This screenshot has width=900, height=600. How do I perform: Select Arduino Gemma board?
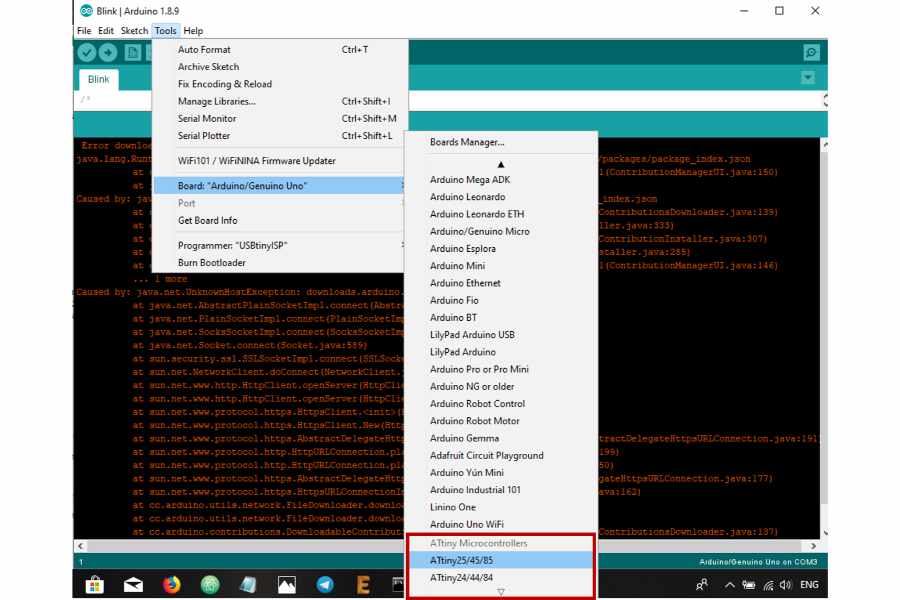point(501,438)
